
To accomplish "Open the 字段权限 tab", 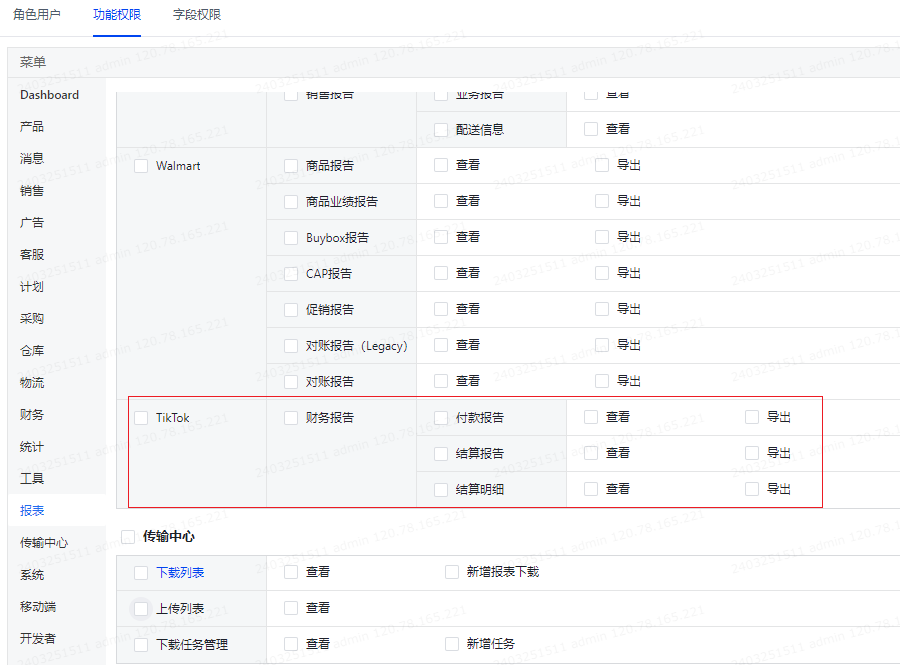I will tap(197, 15).
